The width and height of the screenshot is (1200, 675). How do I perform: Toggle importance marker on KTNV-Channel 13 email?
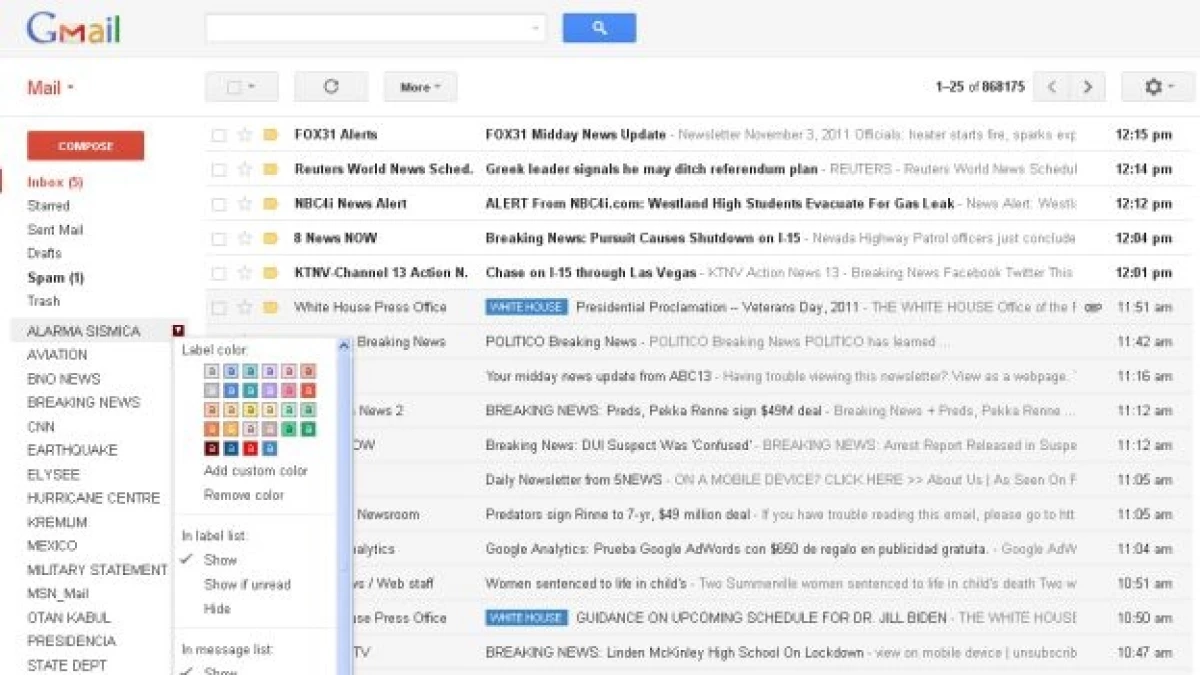[270, 273]
